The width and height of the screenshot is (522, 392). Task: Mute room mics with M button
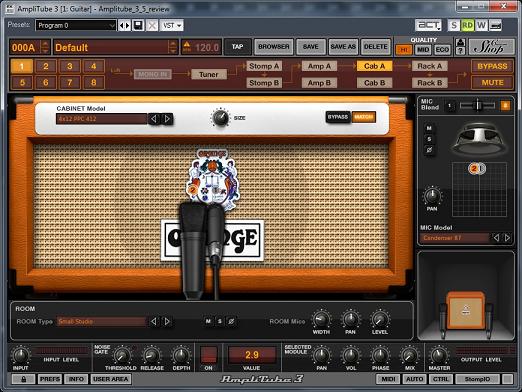pyautogui.click(x=208, y=321)
